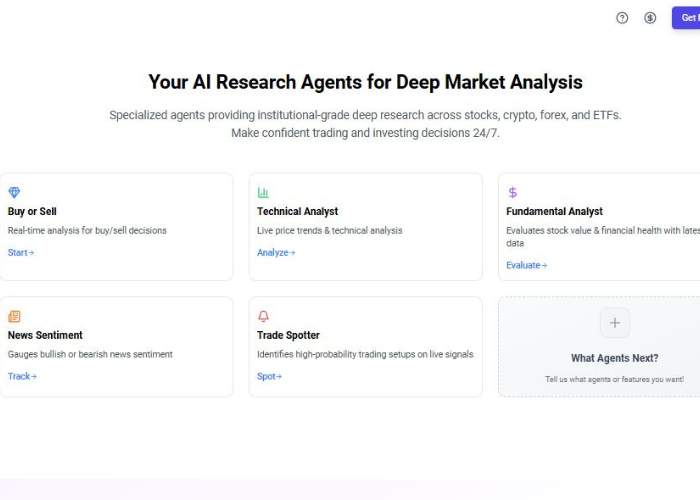
Task: Click the Track link under News Sentiment
Action: (x=22, y=376)
